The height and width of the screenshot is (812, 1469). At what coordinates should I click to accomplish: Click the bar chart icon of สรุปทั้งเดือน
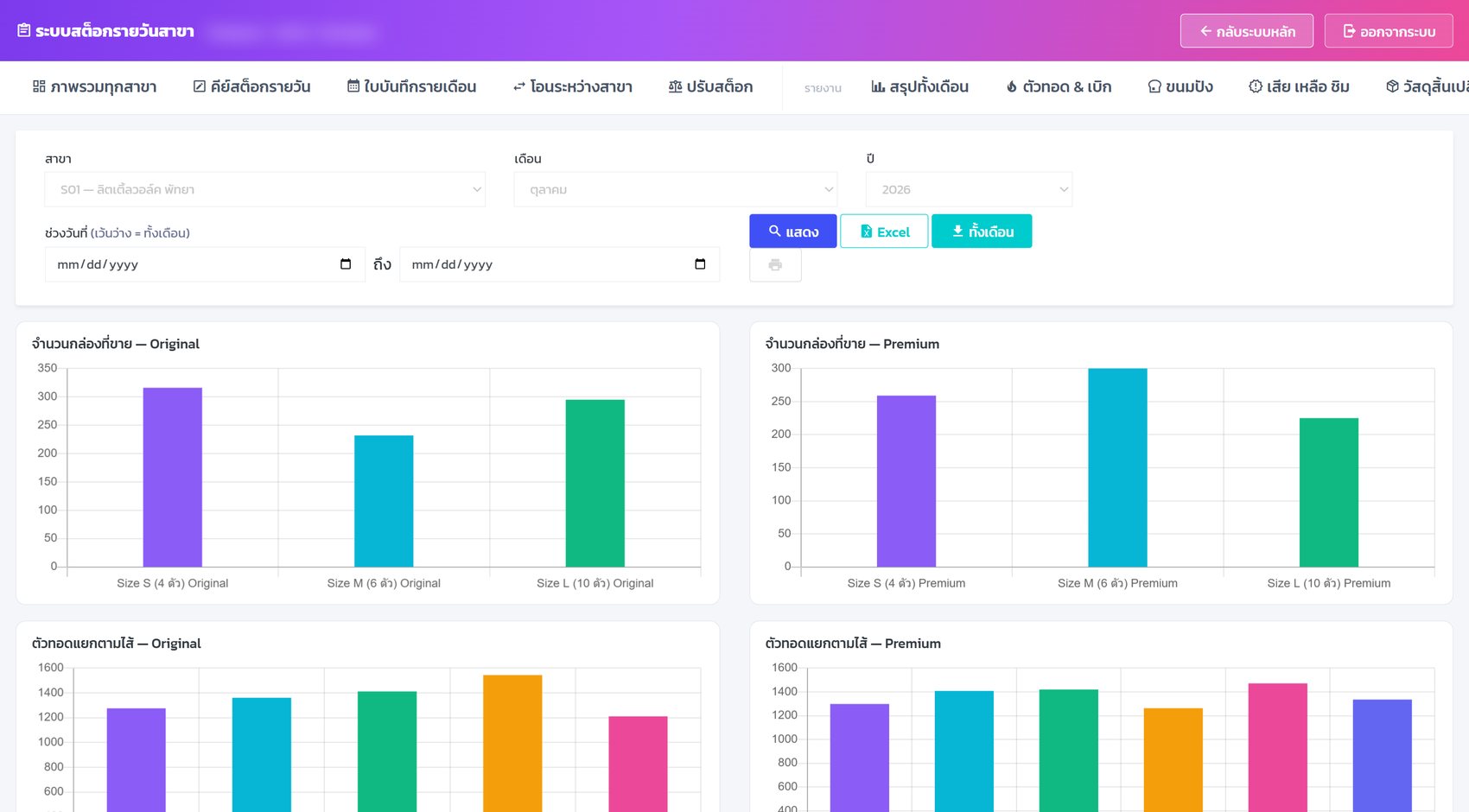878,86
